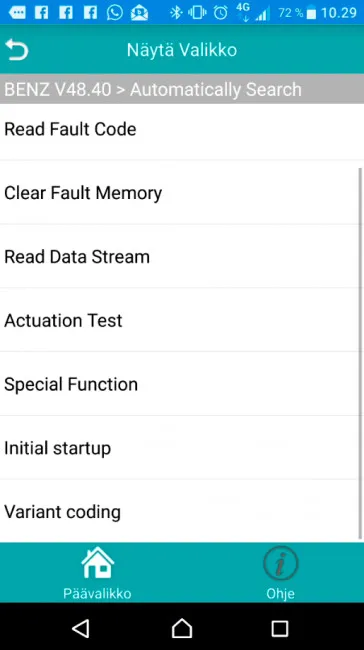Open Special Function menu item
Viewport: 364px width, 650px height.
tap(181, 384)
